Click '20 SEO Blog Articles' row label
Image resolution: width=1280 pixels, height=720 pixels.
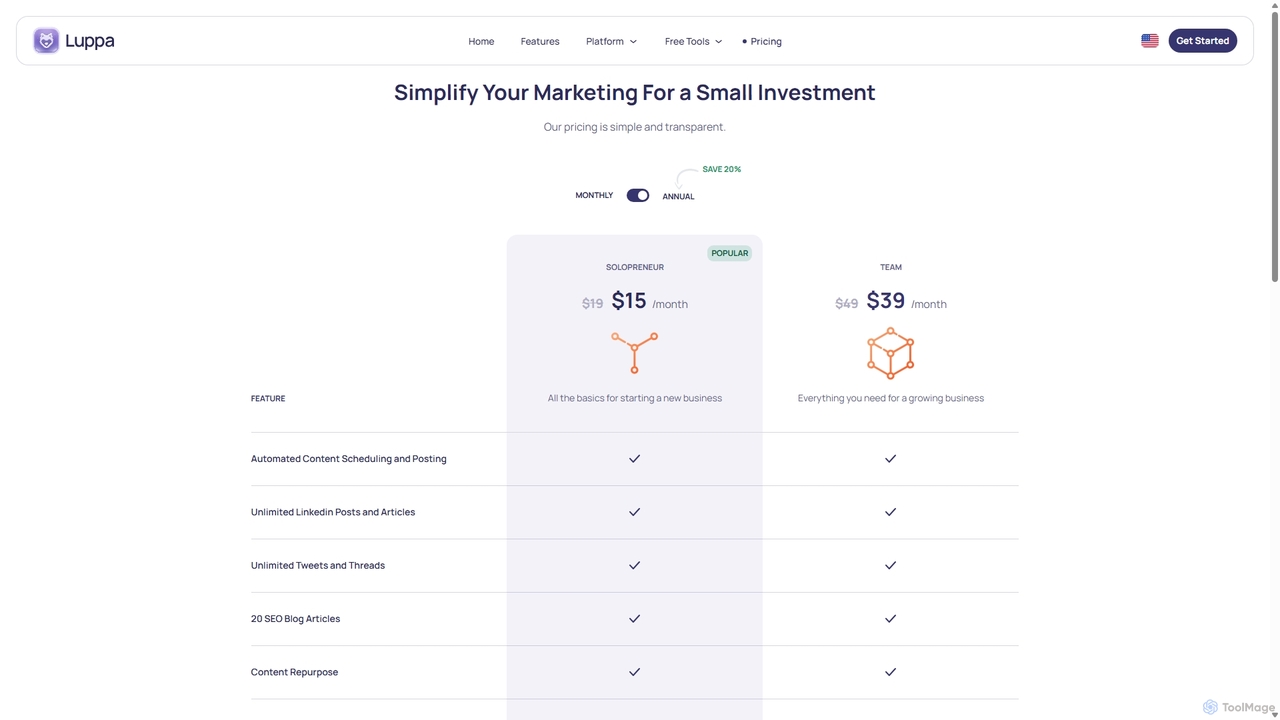[296, 619]
